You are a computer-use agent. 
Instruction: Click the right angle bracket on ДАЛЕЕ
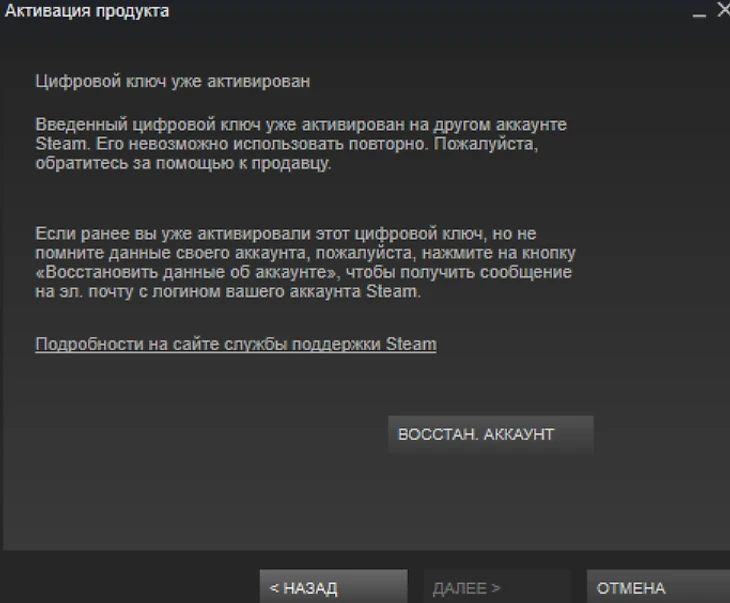click(x=496, y=588)
